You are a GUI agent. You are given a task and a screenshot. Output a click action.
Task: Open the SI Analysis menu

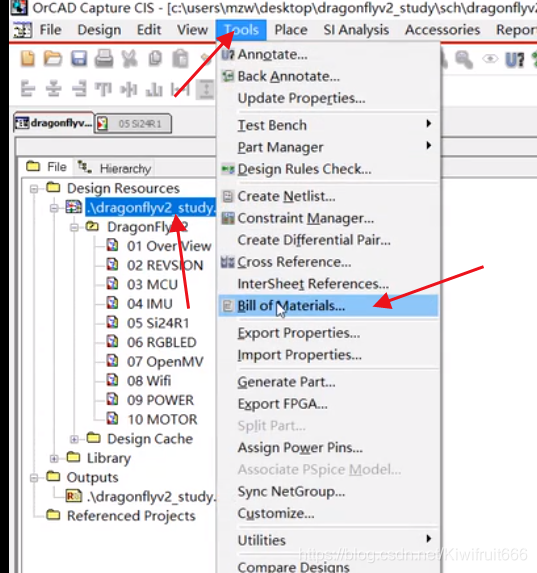point(356,30)
